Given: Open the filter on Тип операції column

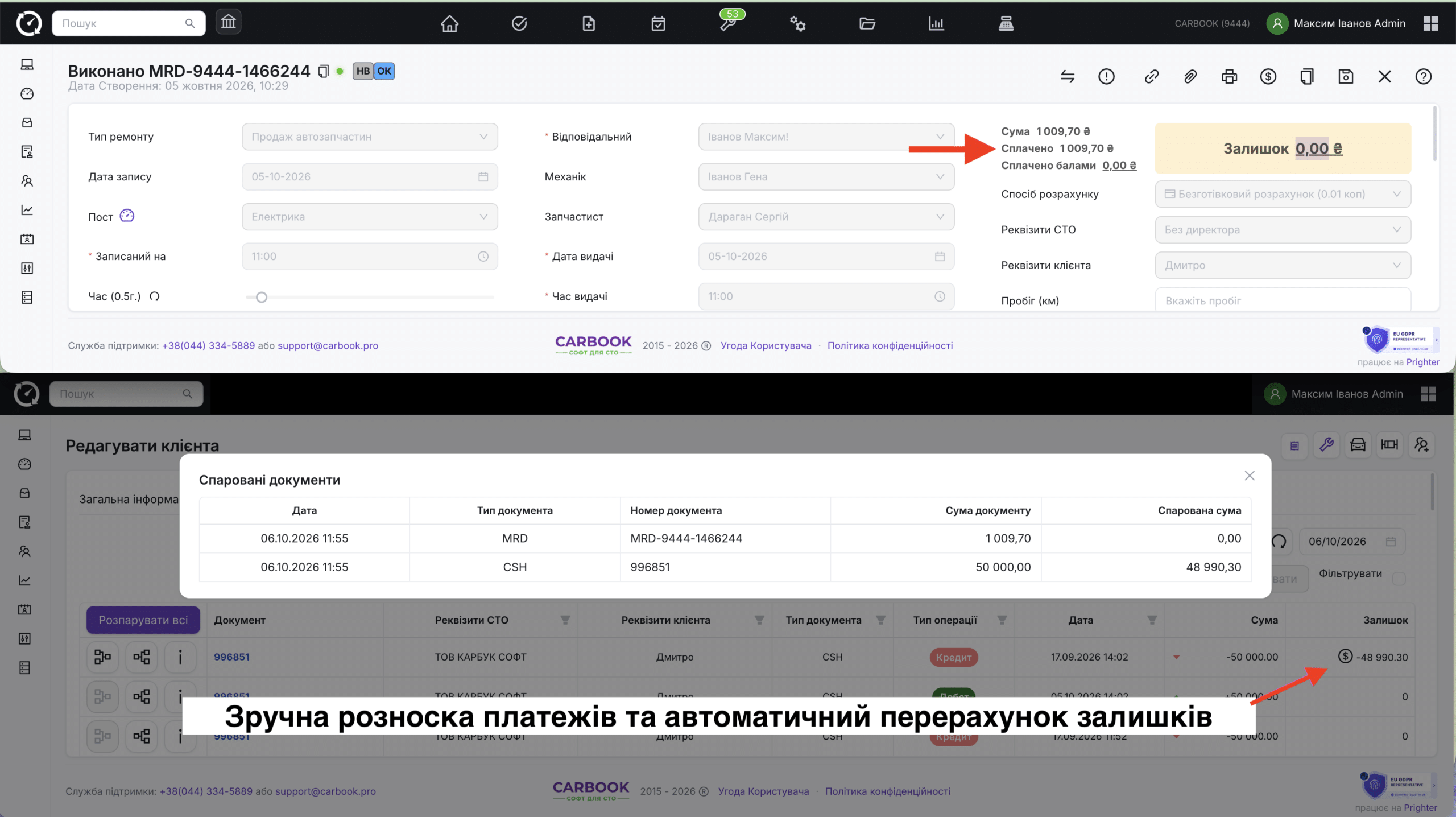Looking at the screenshot, I should 1002,620.
